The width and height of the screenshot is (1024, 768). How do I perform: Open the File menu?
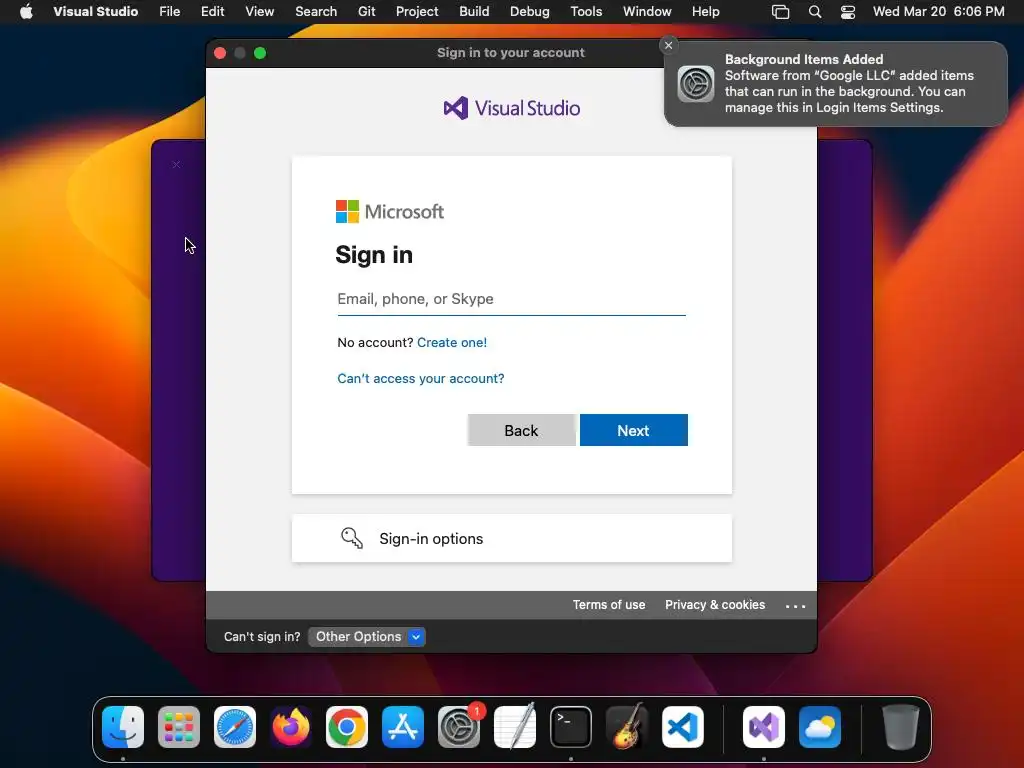coord(170,12)
